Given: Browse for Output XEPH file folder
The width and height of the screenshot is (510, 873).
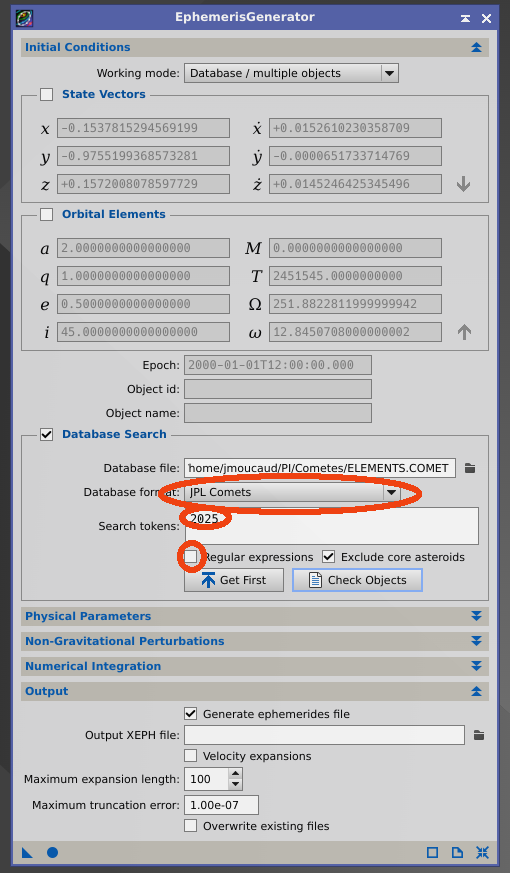Looking at the screenshot, I should point(479,735).
